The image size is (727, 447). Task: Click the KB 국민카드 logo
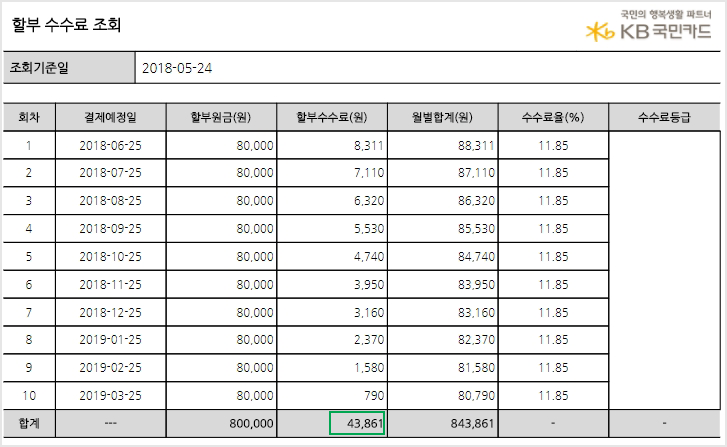click(x=648, y=27)
